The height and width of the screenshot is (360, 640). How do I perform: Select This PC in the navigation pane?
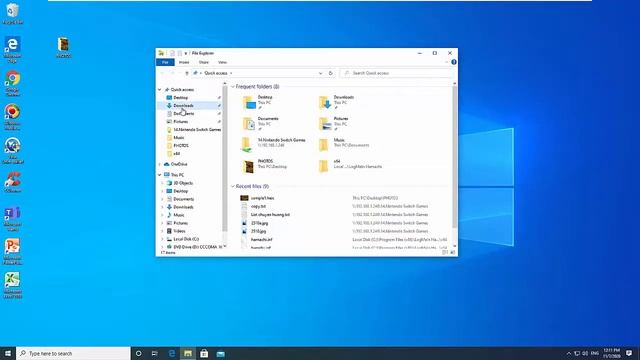coord(178,175)
